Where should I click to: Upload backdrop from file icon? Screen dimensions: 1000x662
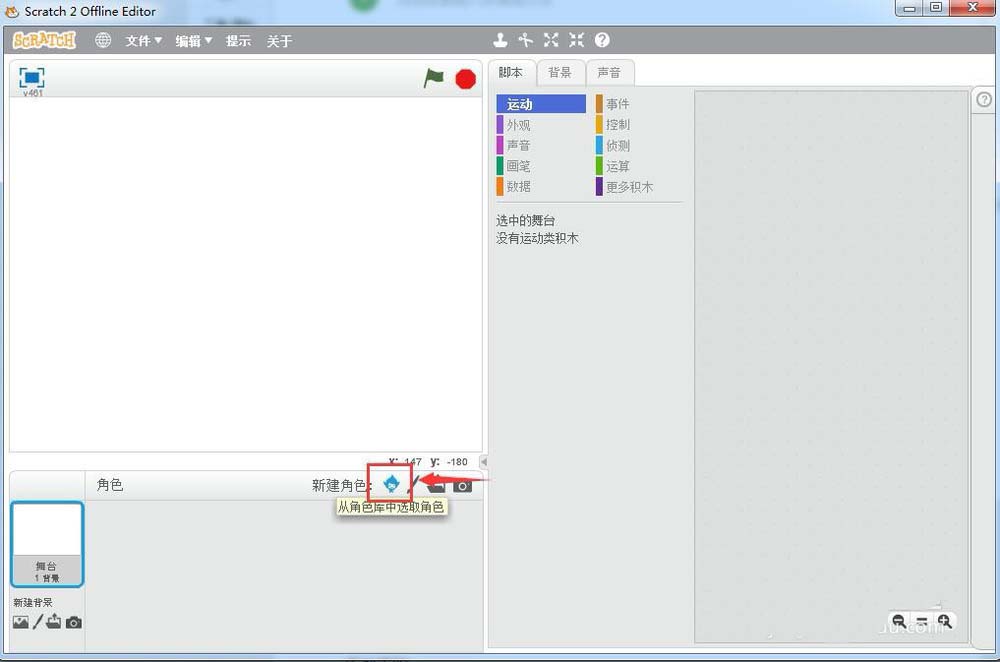tap(54, 621)
